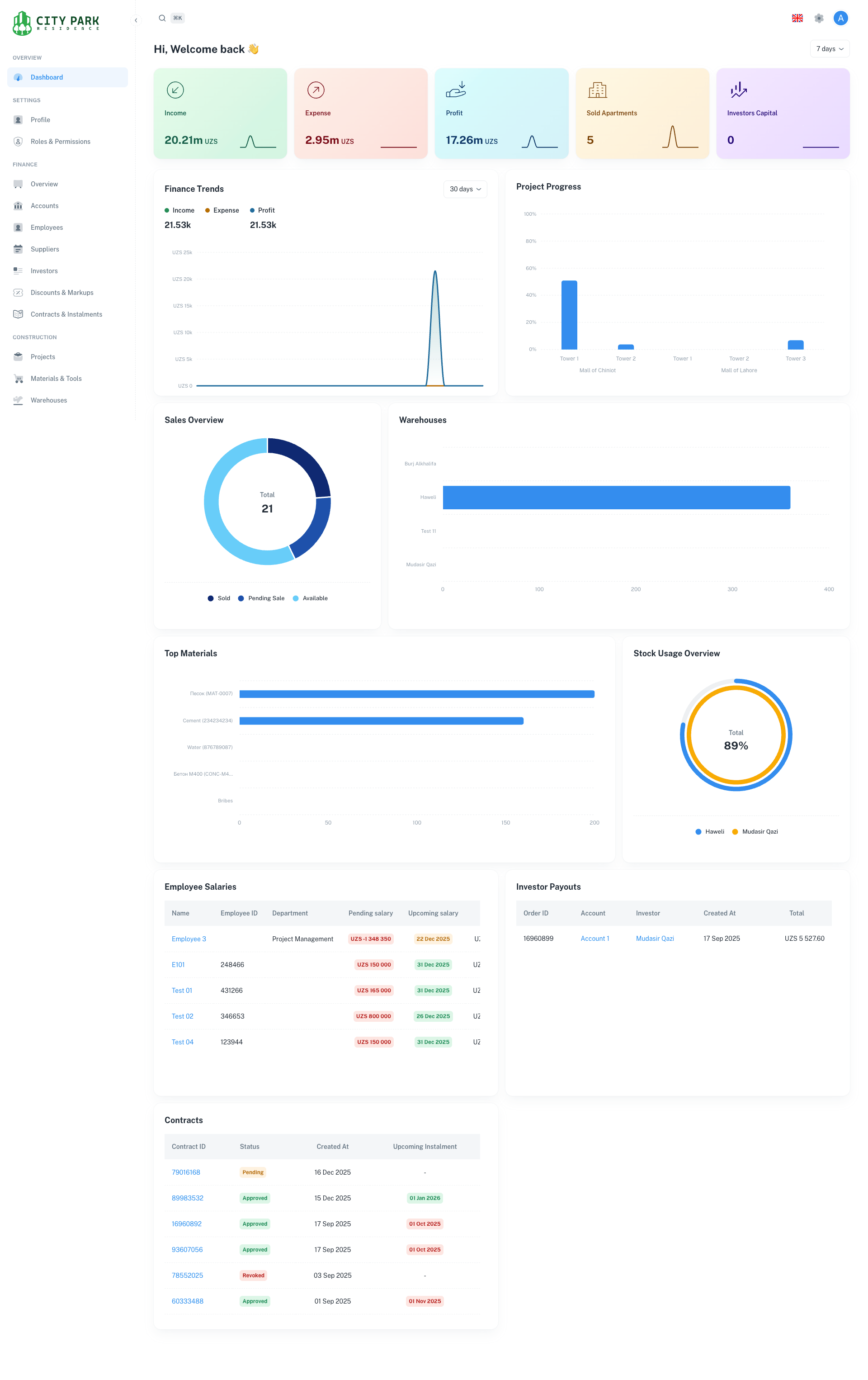Open the Employee 3 salary link
The width and height of the screenshot is (868, 1380).
click(189, 939)
